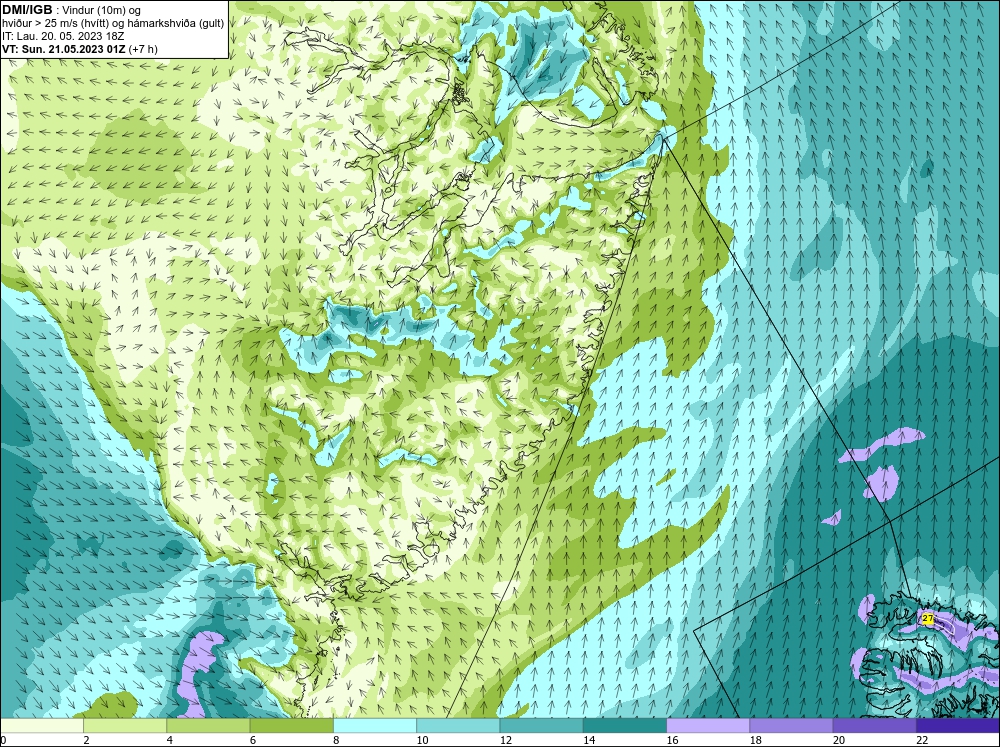The width and height of the screenshot is (1000, 747).
Task: Click the scale label "22"
Action: tap(922, 740)
